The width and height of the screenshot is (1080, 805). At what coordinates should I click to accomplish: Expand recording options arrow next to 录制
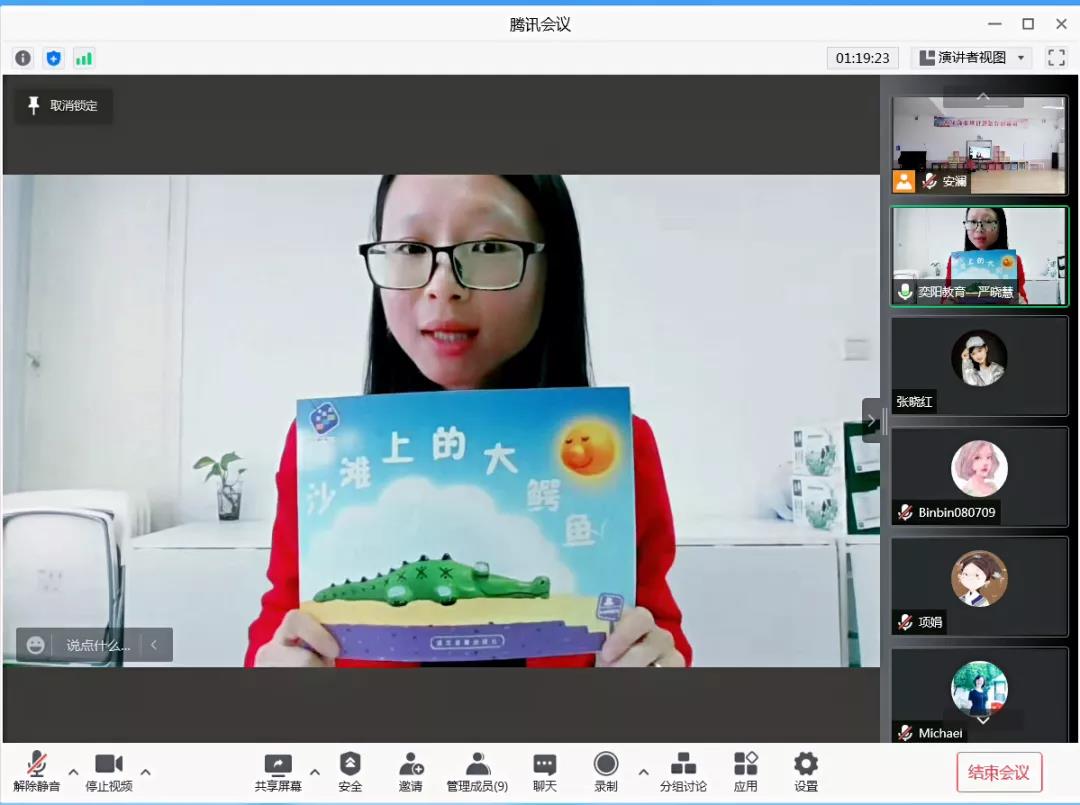pos(643,772)
